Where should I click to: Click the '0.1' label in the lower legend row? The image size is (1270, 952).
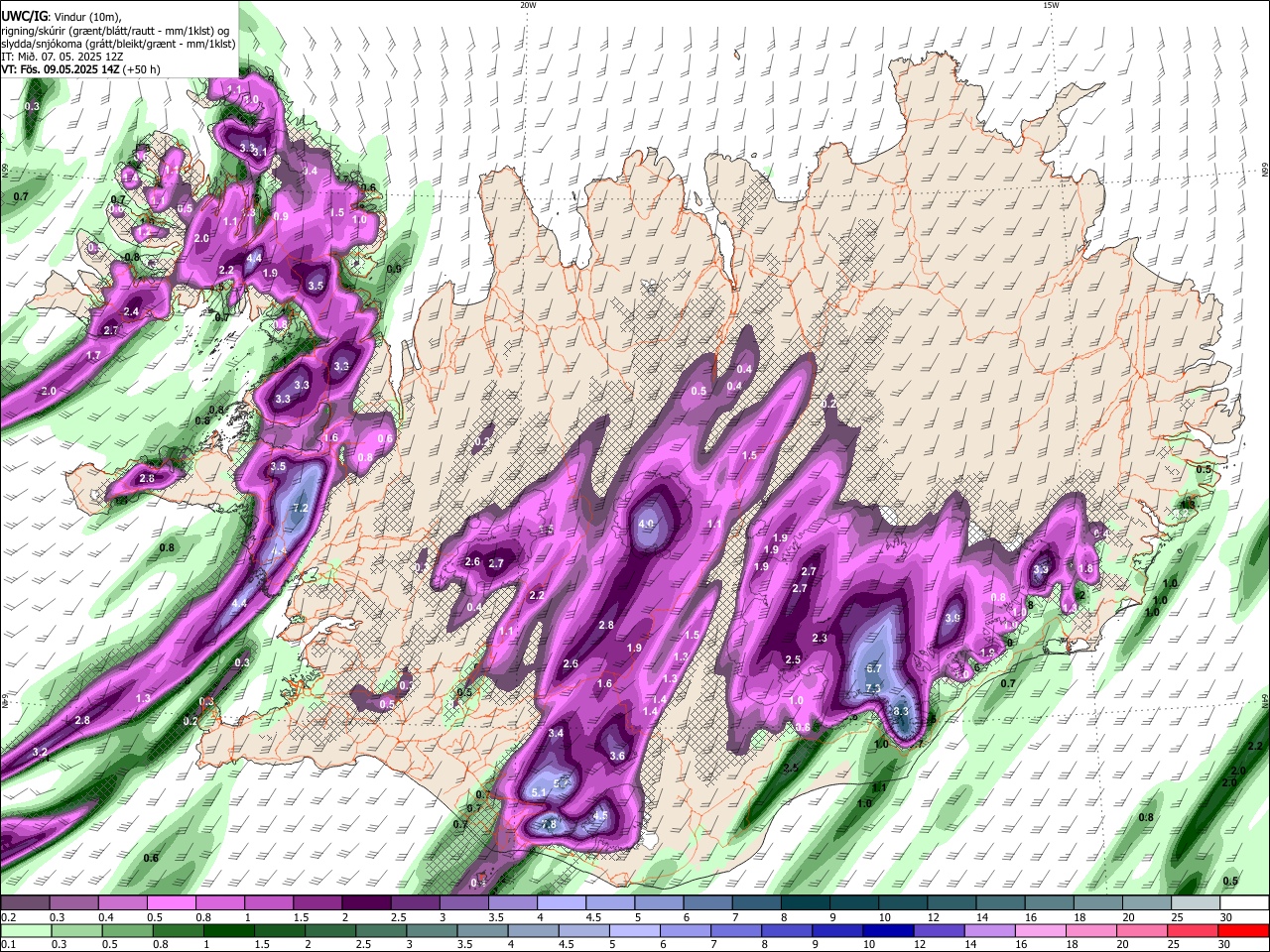[8, 945]
